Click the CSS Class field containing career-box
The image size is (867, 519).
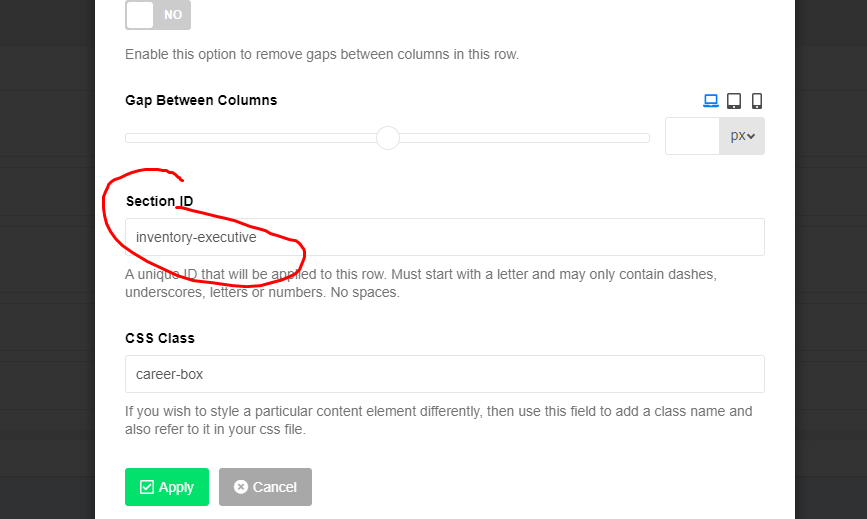click(445, 374)
